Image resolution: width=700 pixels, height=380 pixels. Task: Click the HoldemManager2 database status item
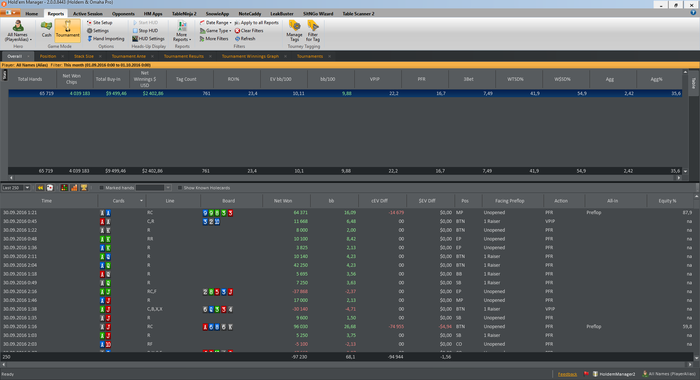pos(614,374)
